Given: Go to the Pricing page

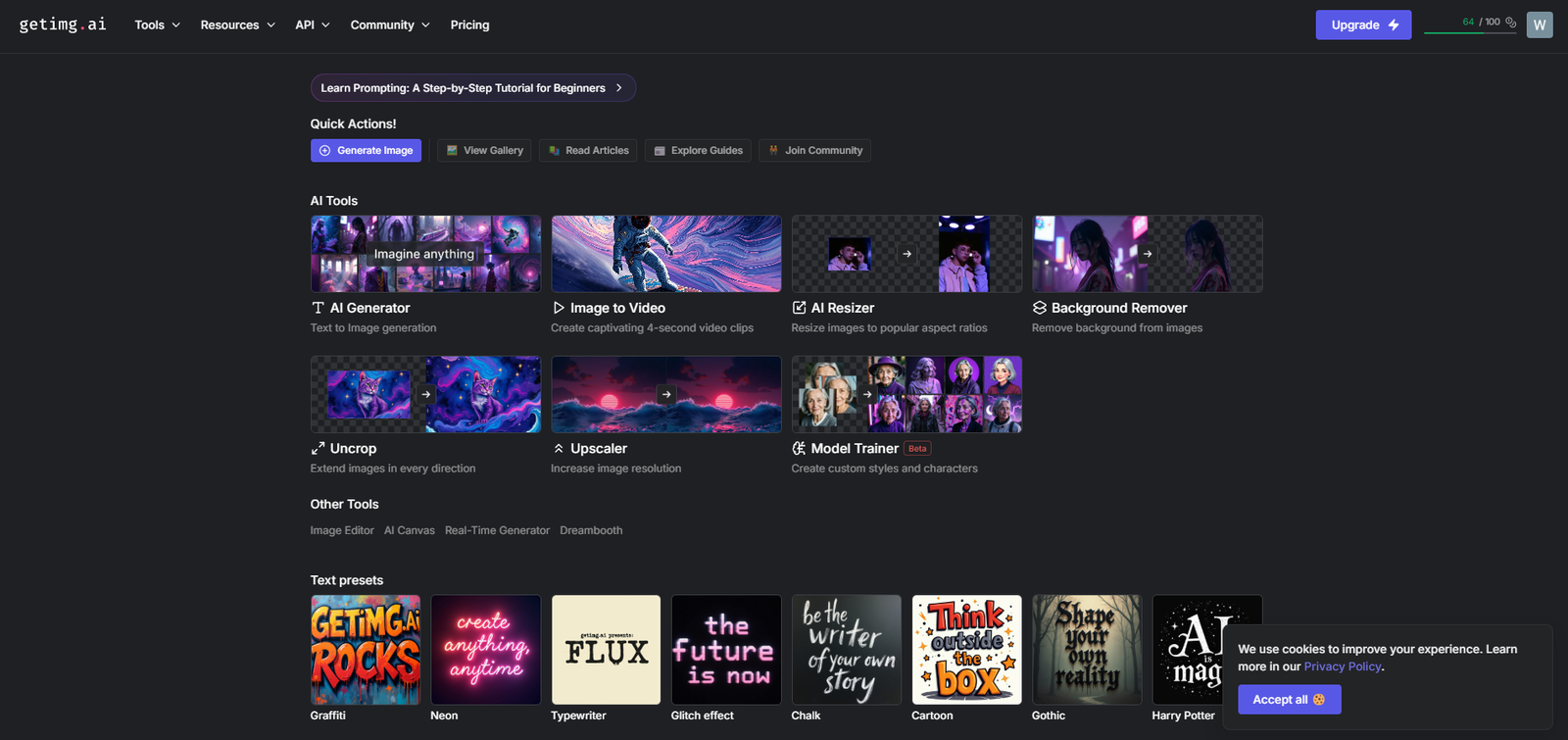Looking at the screenshot, I should tap(469, 25).
